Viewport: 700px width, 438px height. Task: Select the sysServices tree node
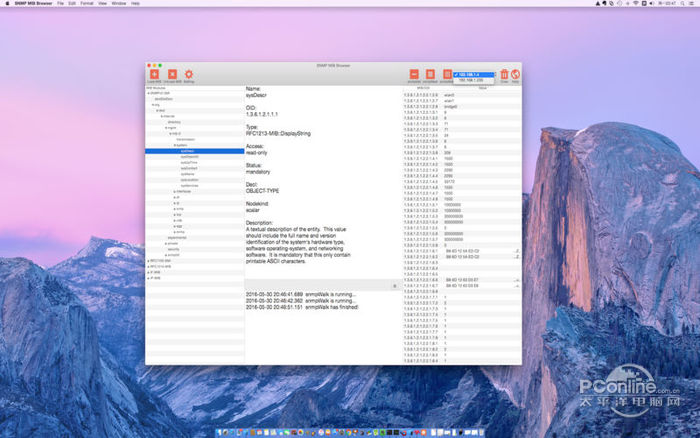[x=189, y=185]
